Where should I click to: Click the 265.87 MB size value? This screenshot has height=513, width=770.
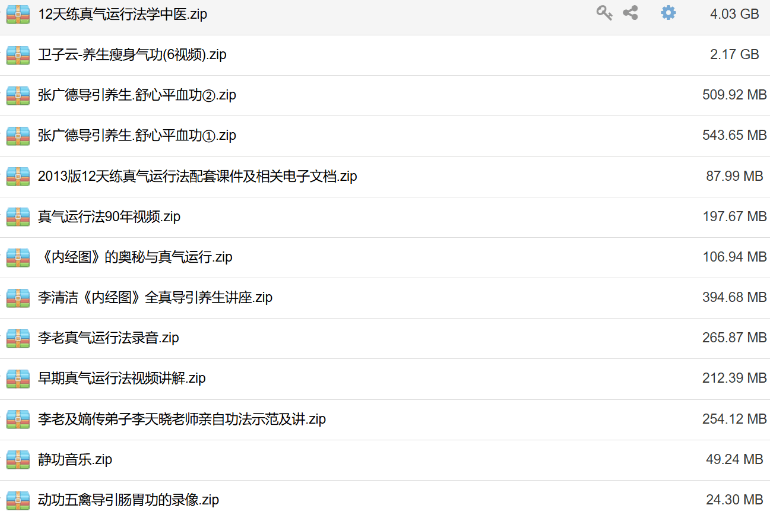click(734, 338)
